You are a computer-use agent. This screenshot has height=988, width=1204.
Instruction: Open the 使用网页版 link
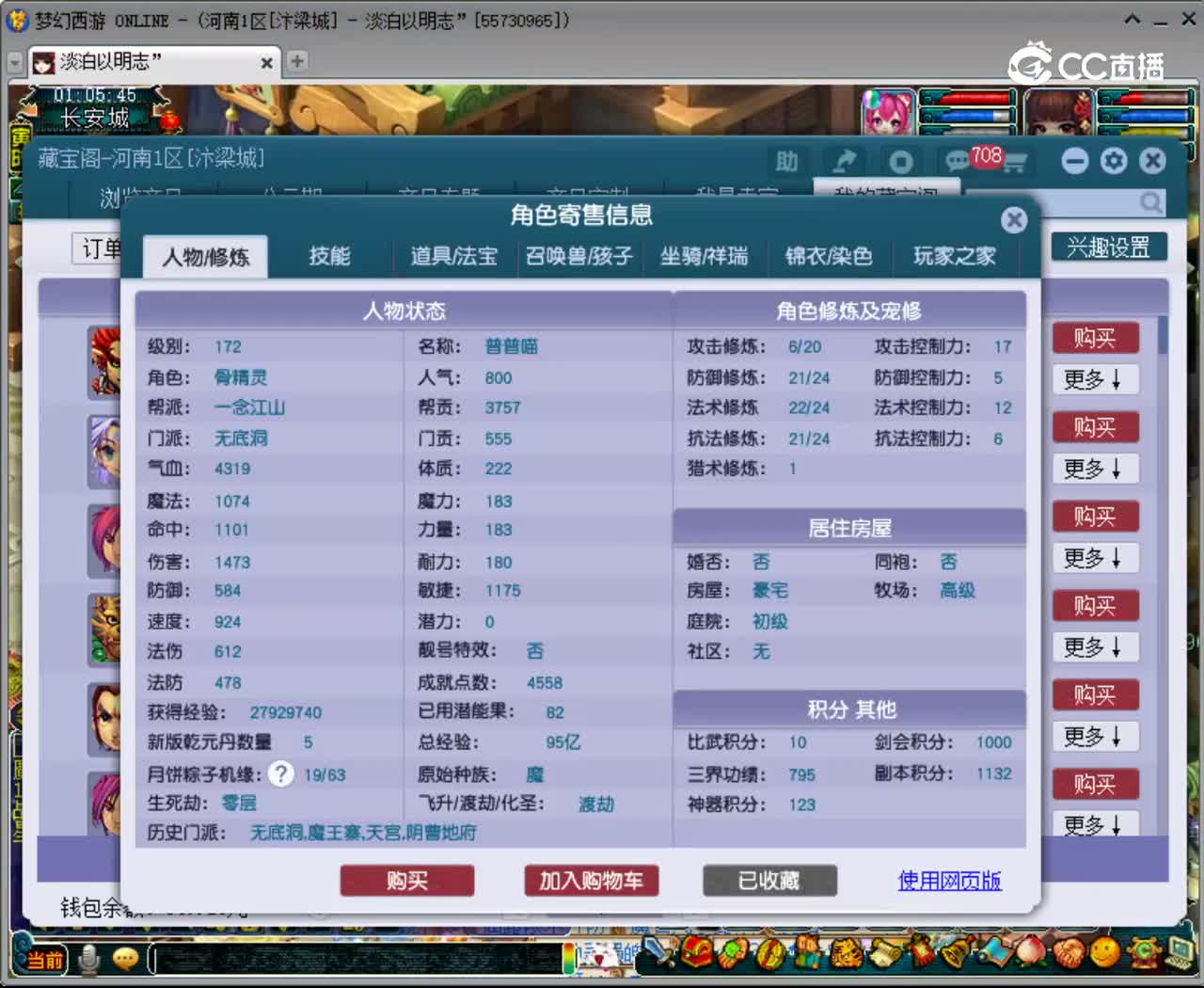tap(949, 881)
